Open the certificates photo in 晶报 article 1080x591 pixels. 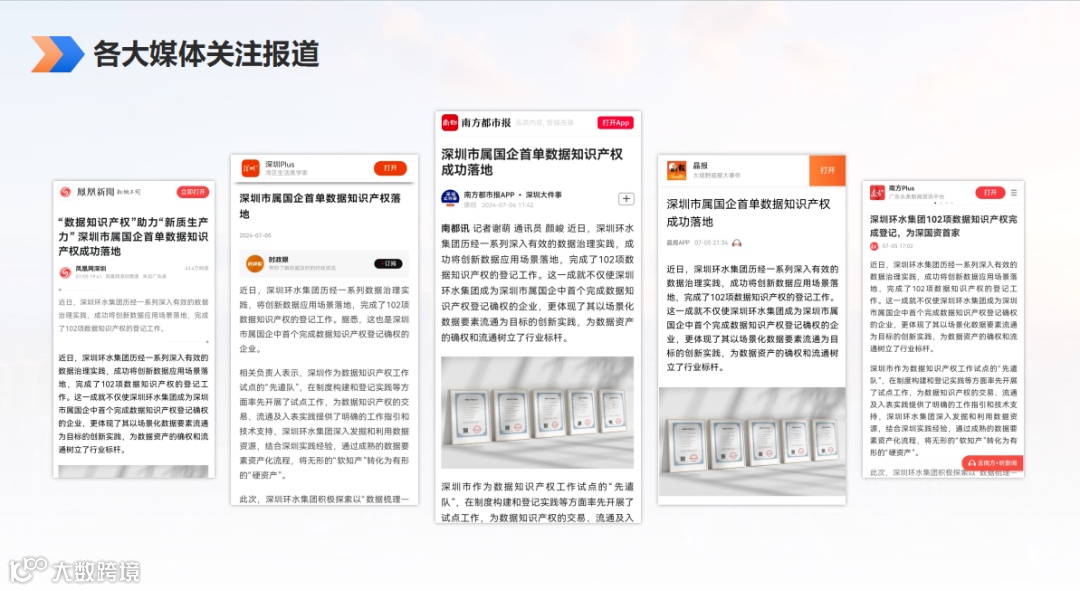pyautogui.click(x=752, y=442)
